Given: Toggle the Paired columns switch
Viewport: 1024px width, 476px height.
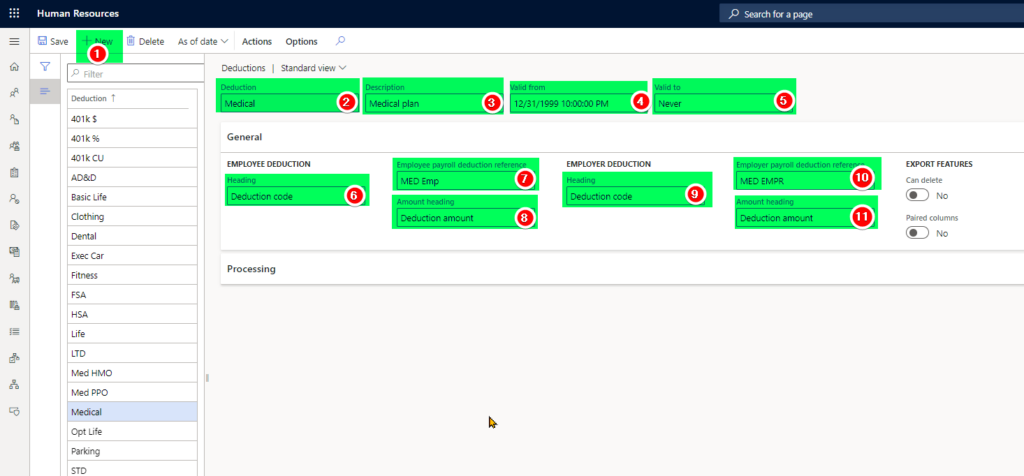Looking at the screenshot, I should 918,233.
